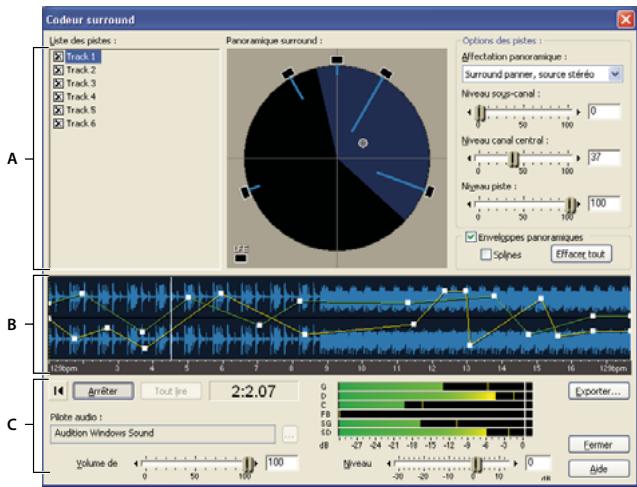637x487 pixels.
Task: Increase Niveau canal central with right arrow
Action: (578, 158)
